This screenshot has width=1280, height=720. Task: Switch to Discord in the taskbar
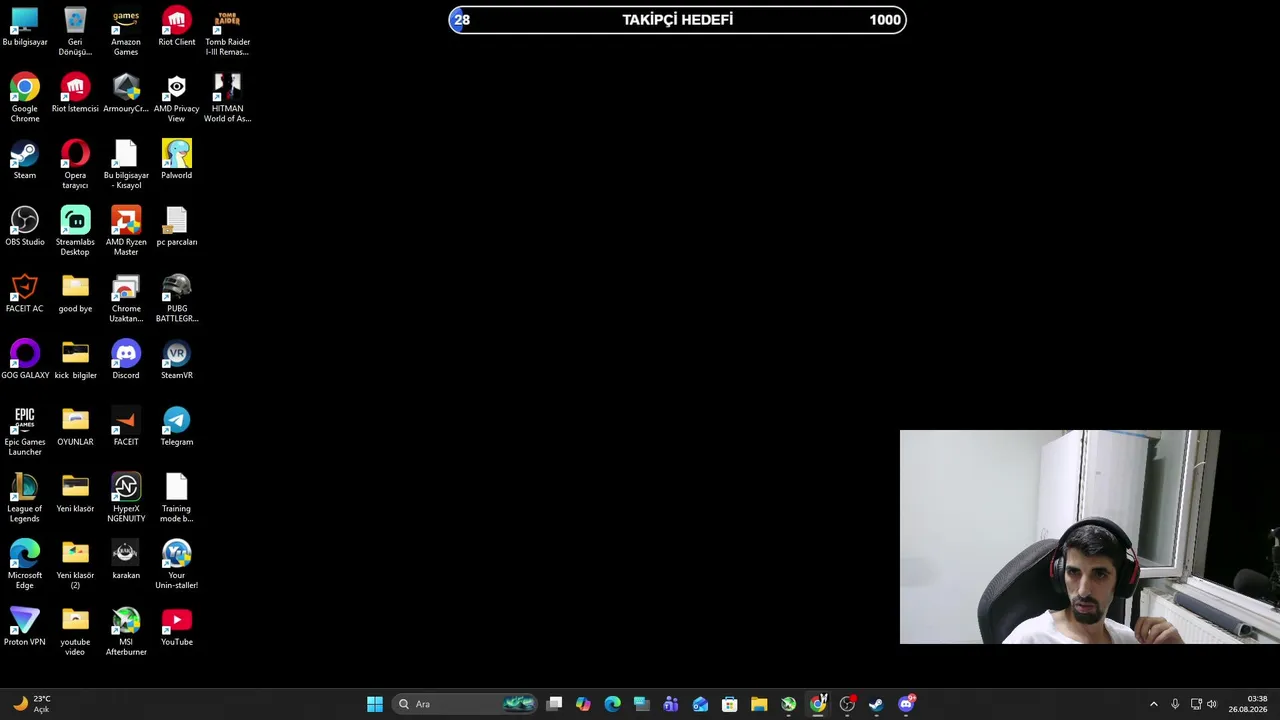coord(906,704)
